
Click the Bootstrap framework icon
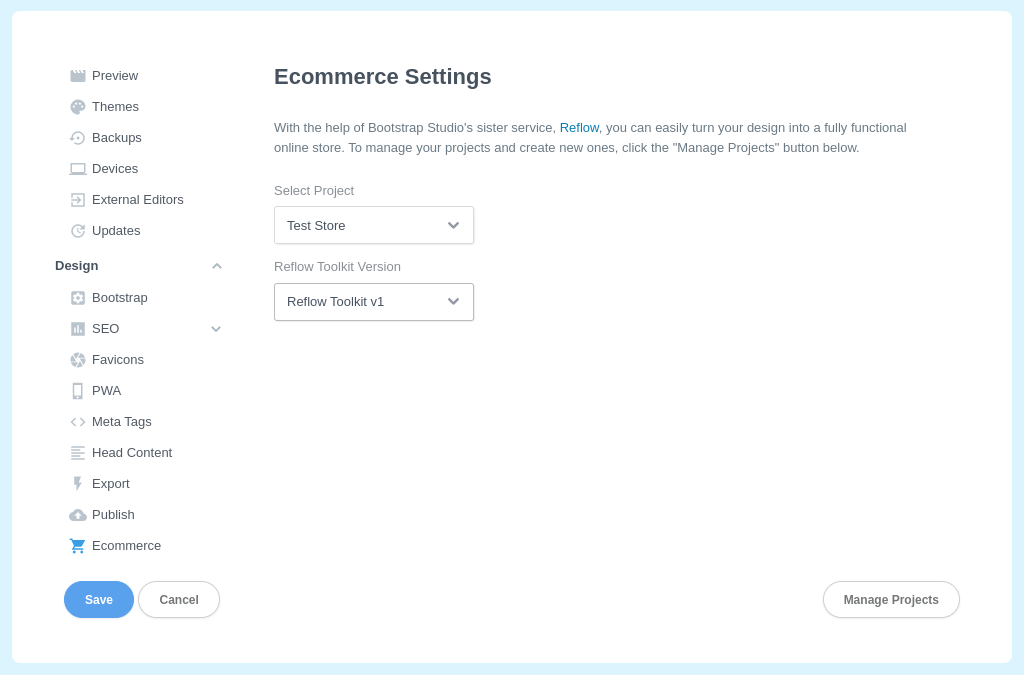tap(77, 297)
